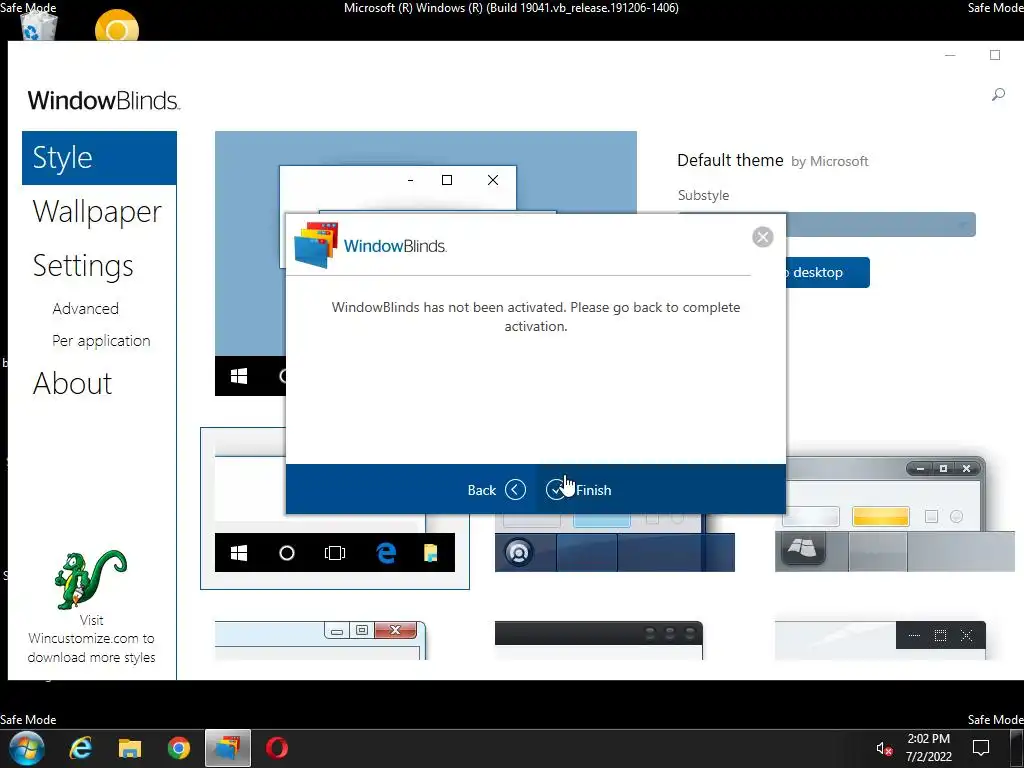Click the Start icon in the default theme preview
This screenshot has height=768, width=1024.
pyautogui.click(x=238, y=376)
